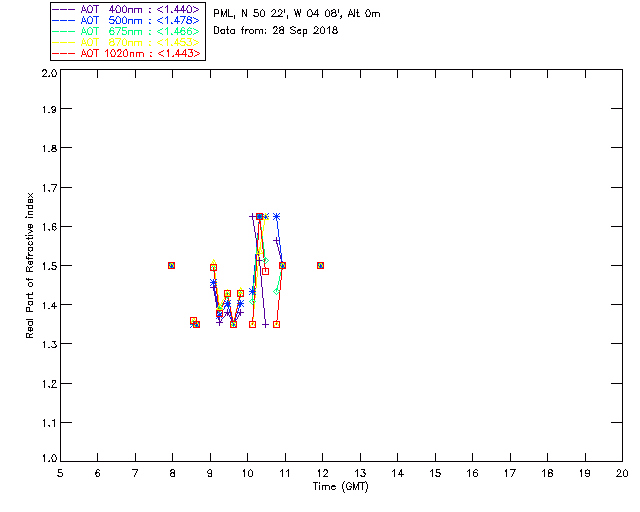Click the AOT 675nm green legend entry
Screen dimensions: 640x512
pyautogui.click(x=126, y=31)
